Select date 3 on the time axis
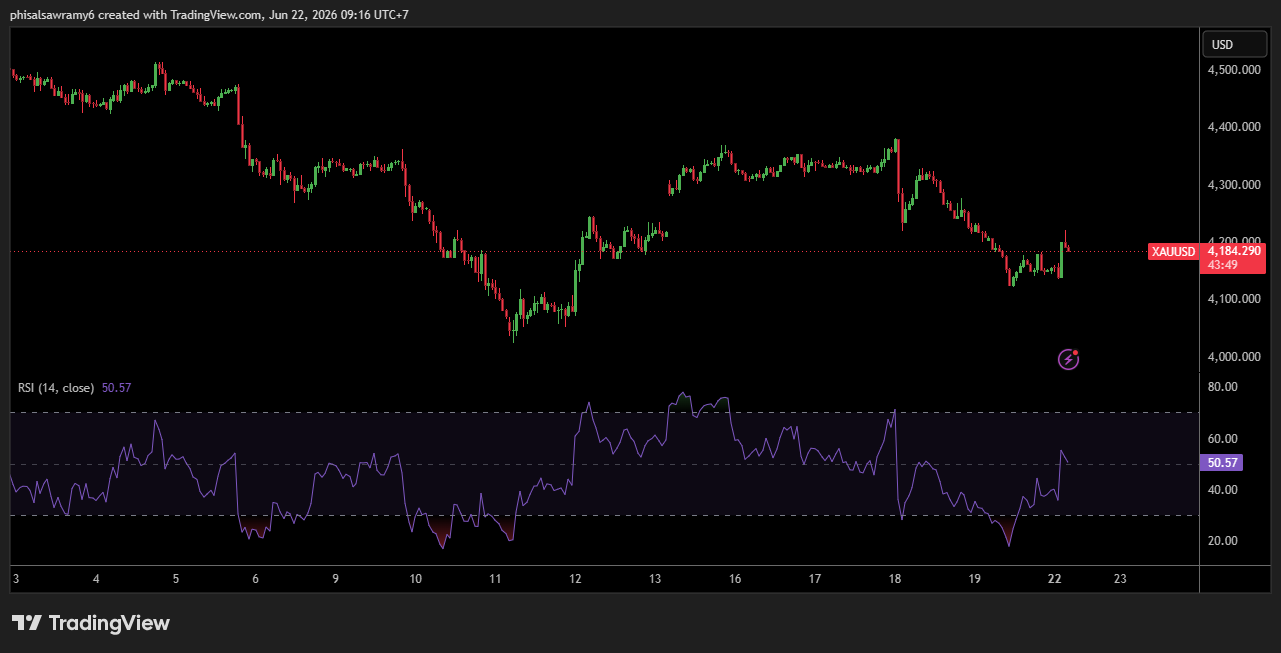Viewport: 1281px width, 653px height. tap(15, 579)
